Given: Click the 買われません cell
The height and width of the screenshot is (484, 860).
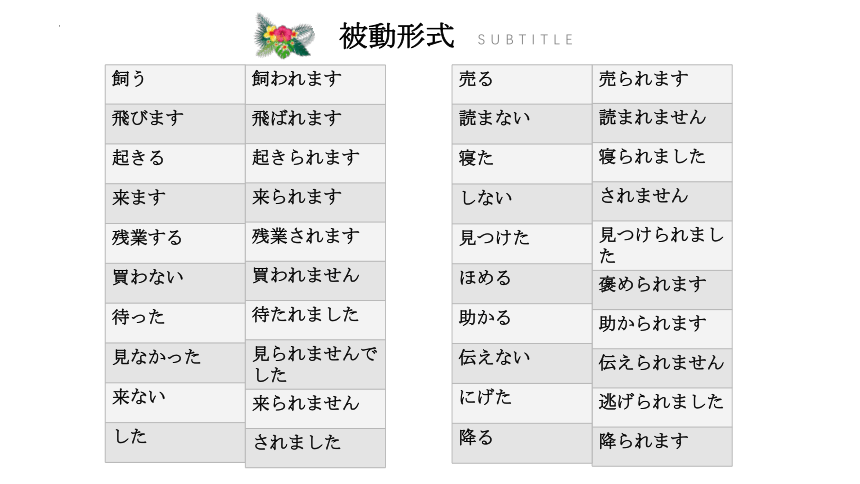Looking at the screenshot, I should pyautogui.click(x=315, y=281).
